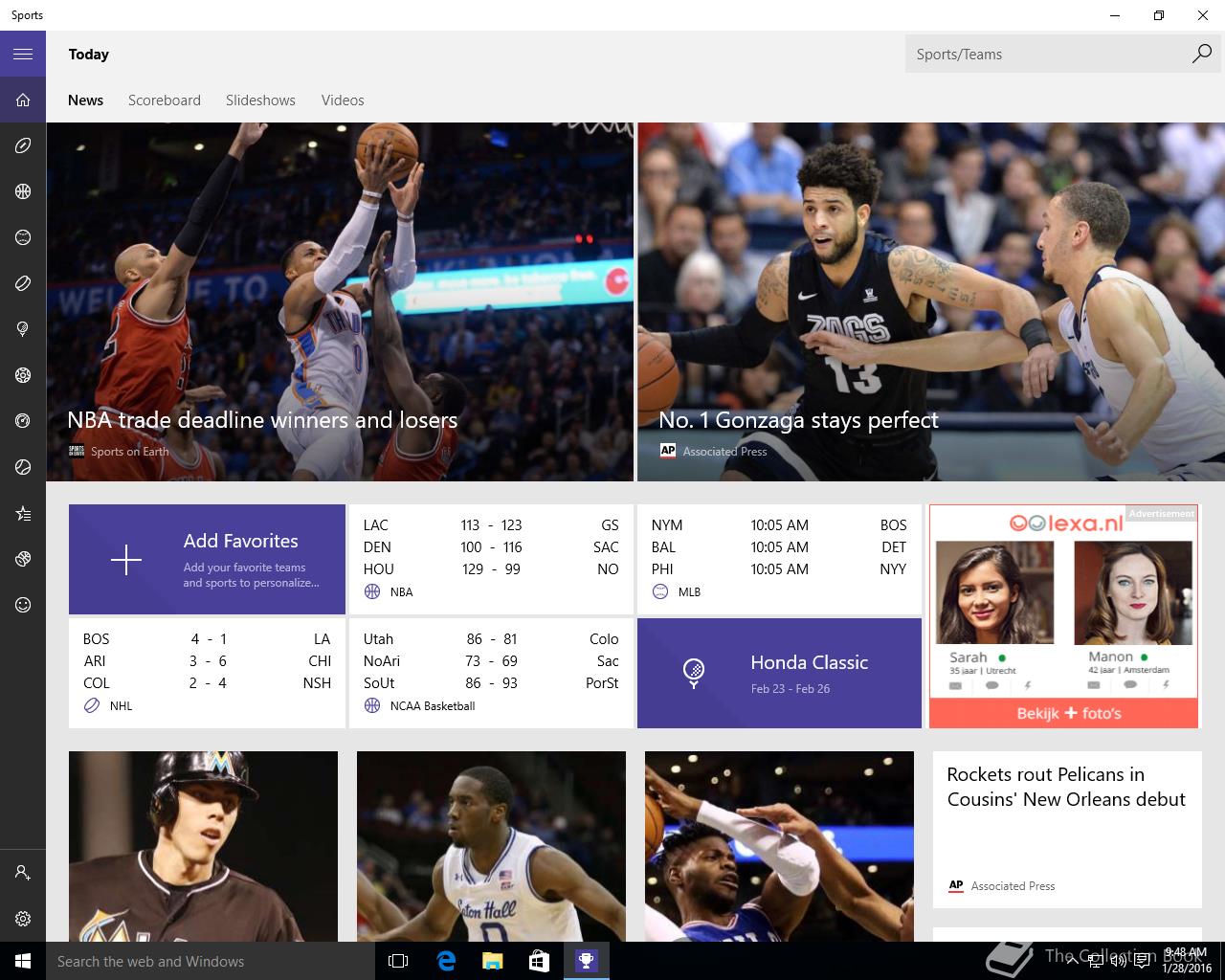The width and height of the screenshot is (1225, 980).
Task: Open the tennis ball section in sidebar
Action: [x=23, y=467]
